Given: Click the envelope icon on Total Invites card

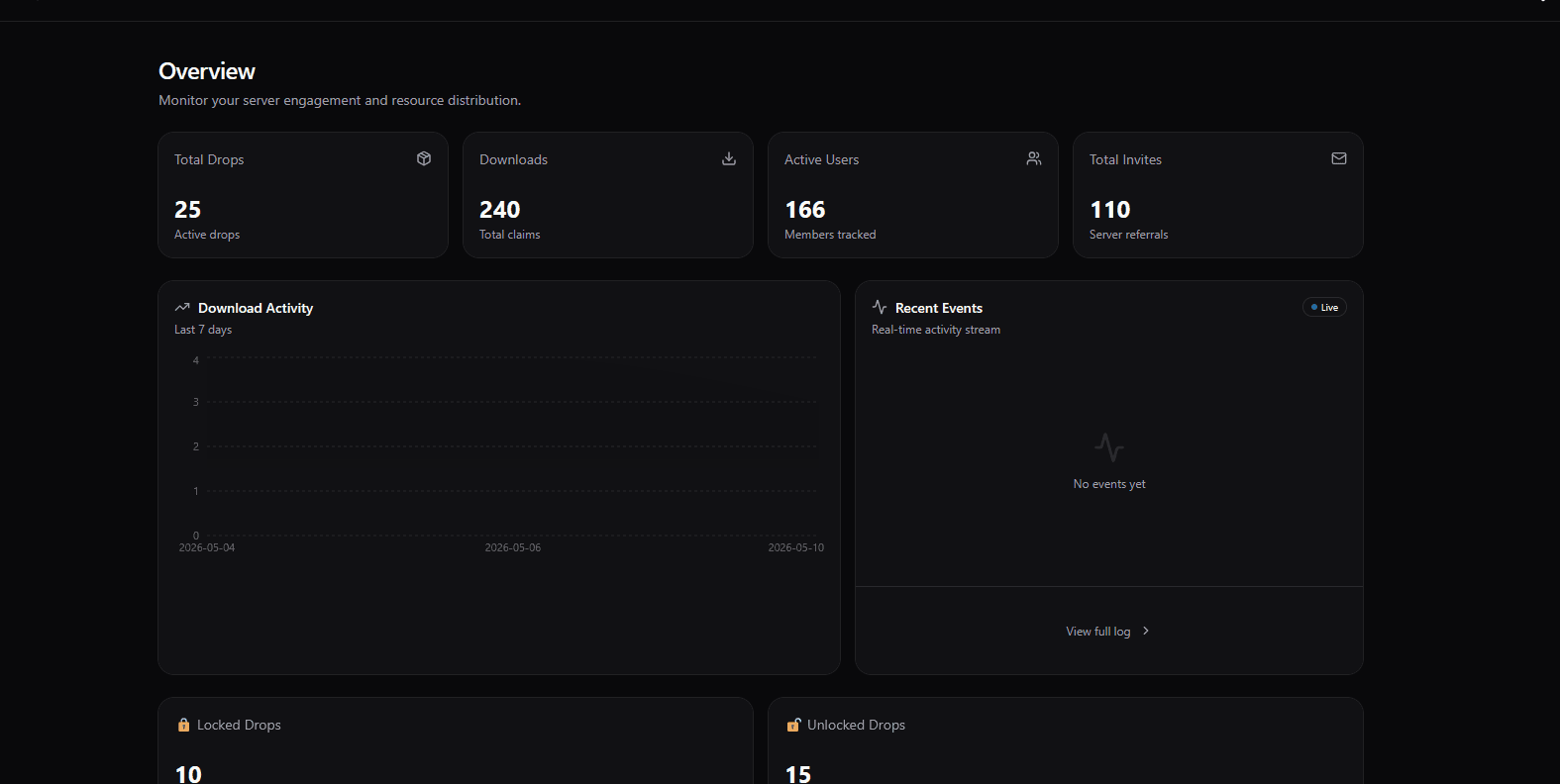Looking at the screenshot, I should tap(1339, 158).
